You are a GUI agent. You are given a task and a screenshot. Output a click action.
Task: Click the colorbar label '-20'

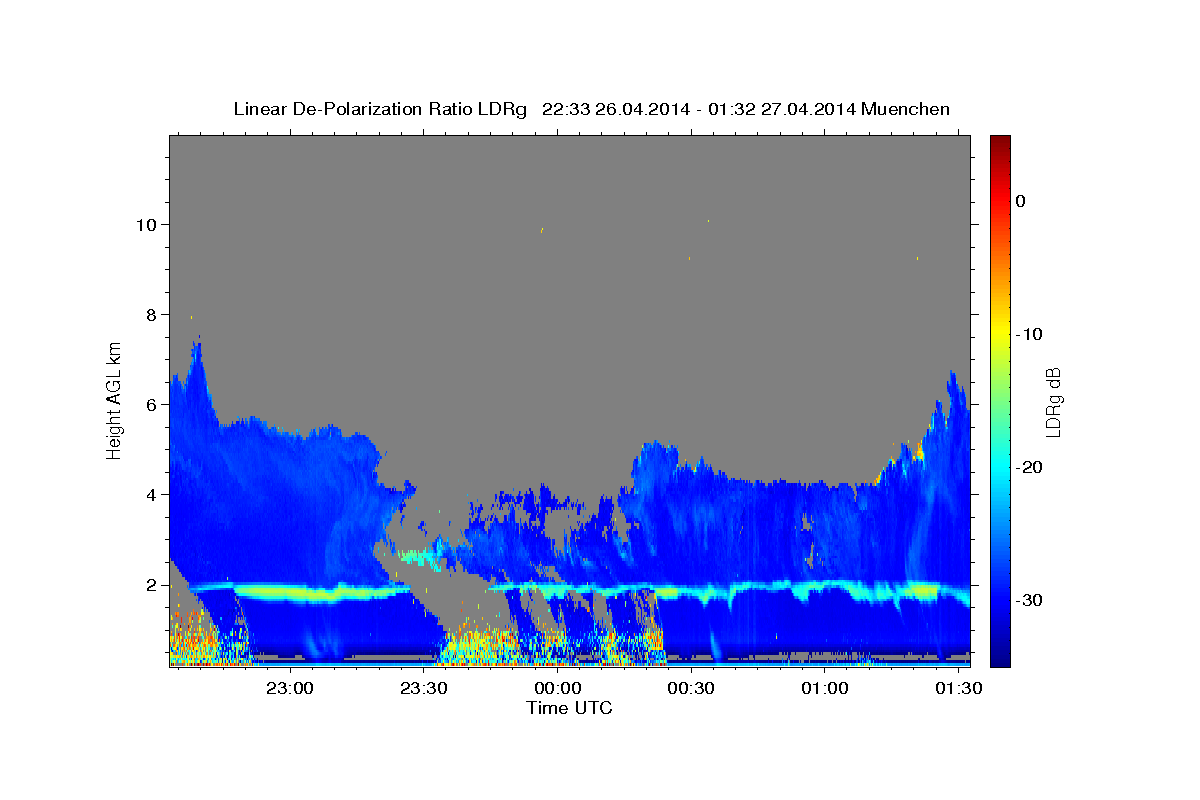coord(1030,467)
